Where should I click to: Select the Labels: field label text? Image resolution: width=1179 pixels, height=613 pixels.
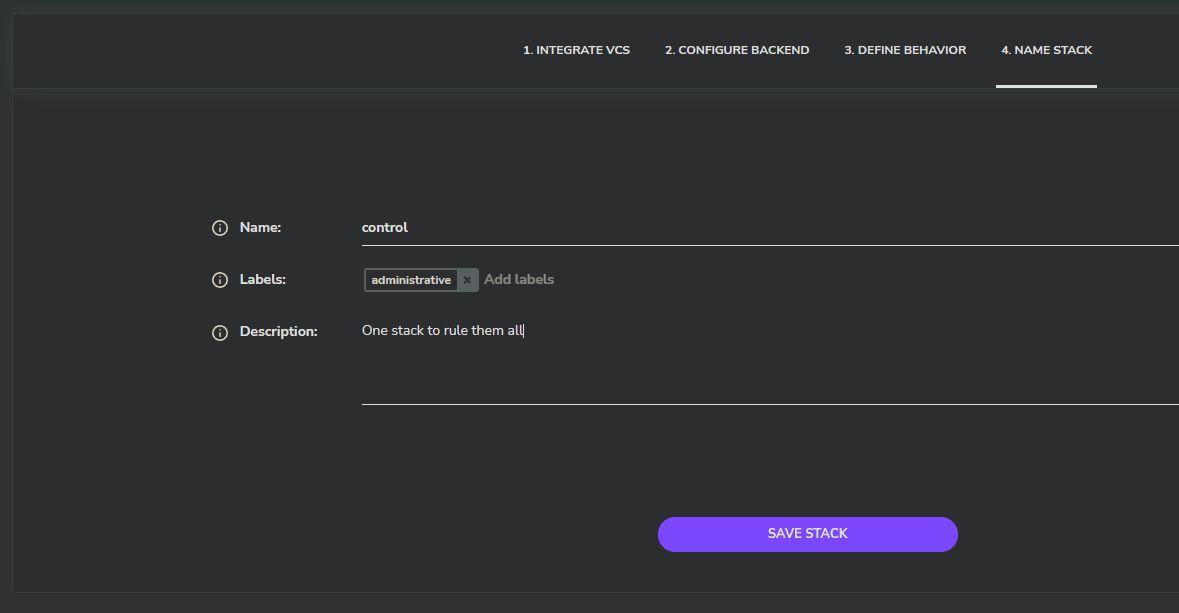click(x=262, y=279)
